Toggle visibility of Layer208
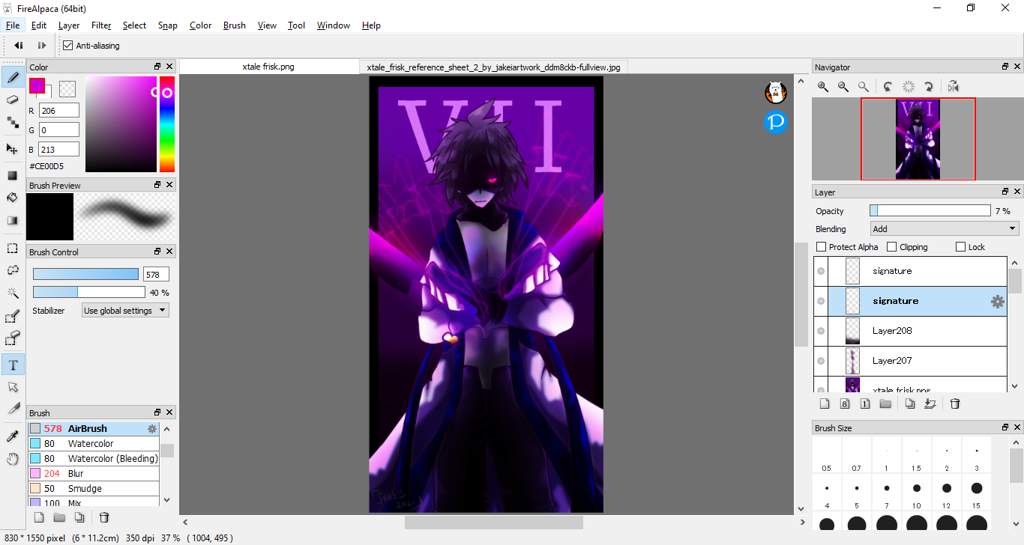Screen dimensions: 1024x545 click(x=821, y=331)
